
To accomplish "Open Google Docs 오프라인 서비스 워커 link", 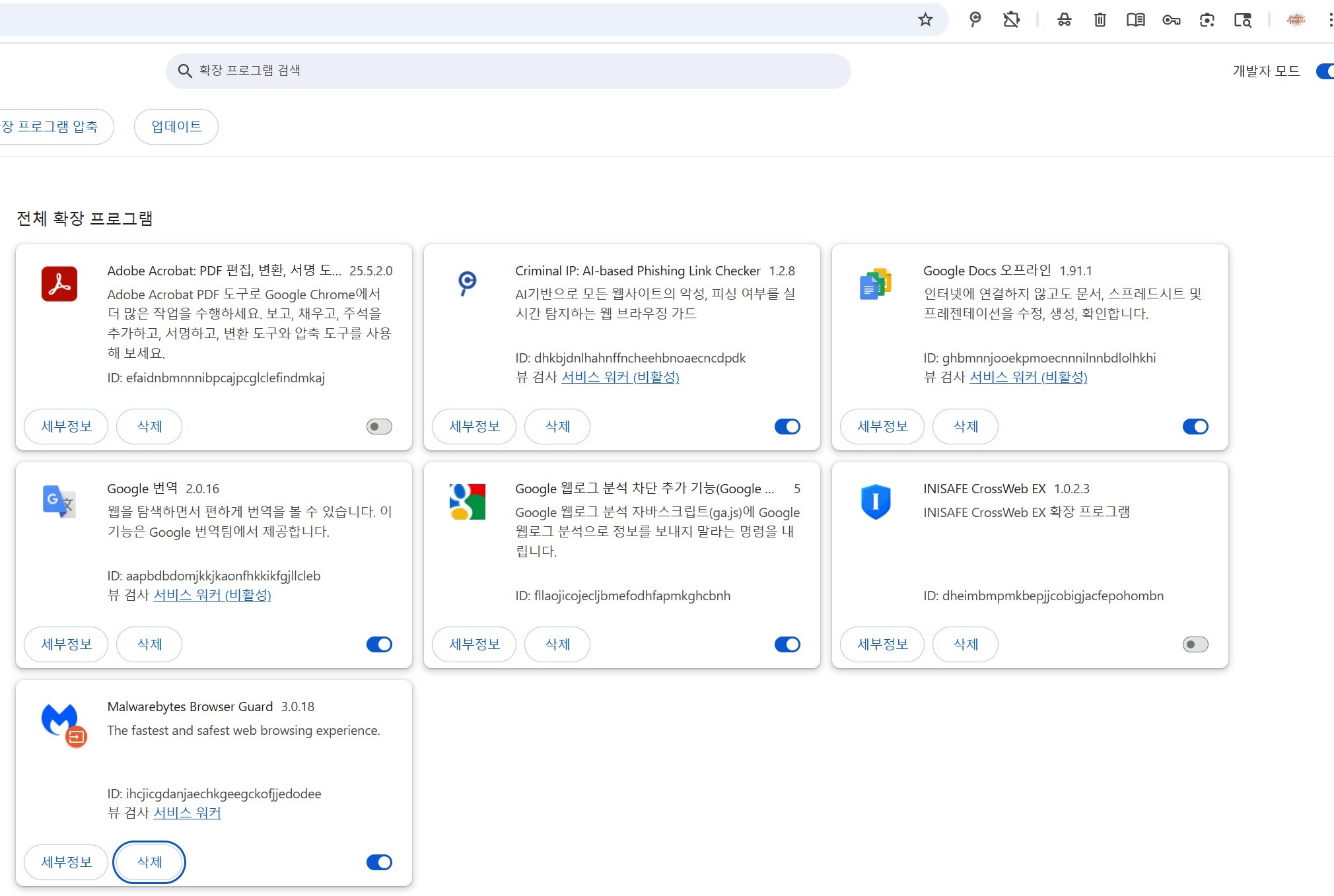I will click(x=1028, y=377).
